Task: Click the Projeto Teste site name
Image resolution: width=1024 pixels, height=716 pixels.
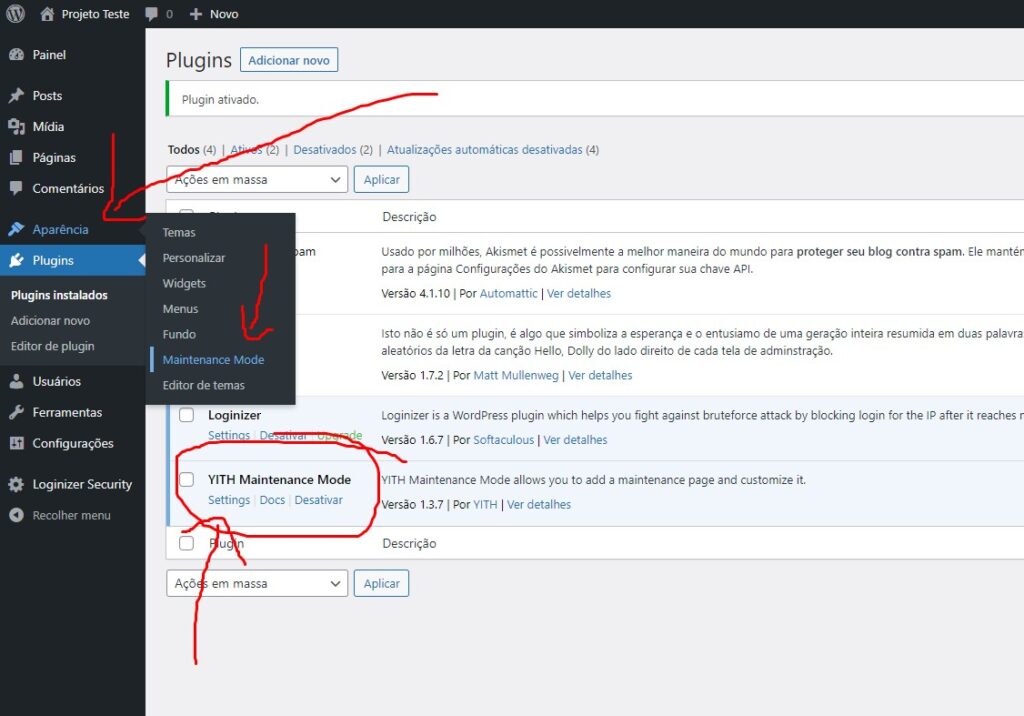Action: (95, 14)
